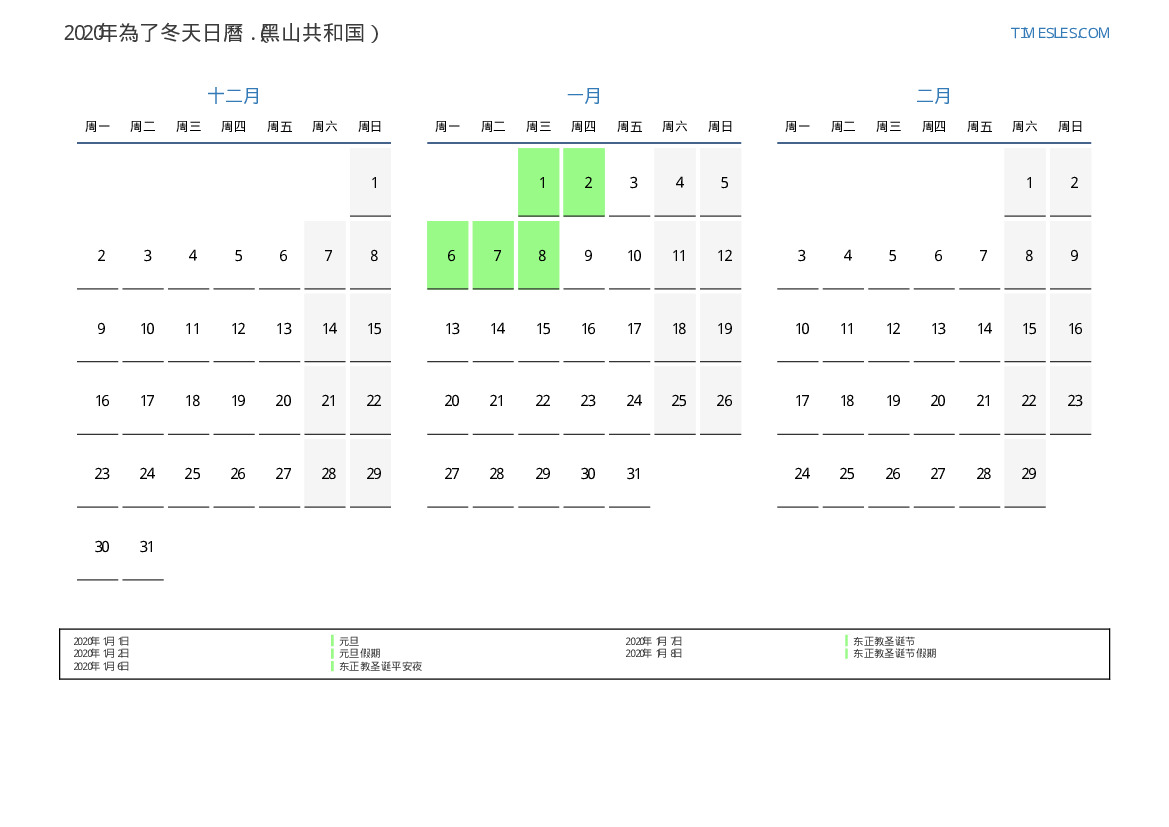Image resolution: width=1169 pixels, height=827 pixels.
Task: Choose the highlighted January 7 cell
Action: pos(493,255)
